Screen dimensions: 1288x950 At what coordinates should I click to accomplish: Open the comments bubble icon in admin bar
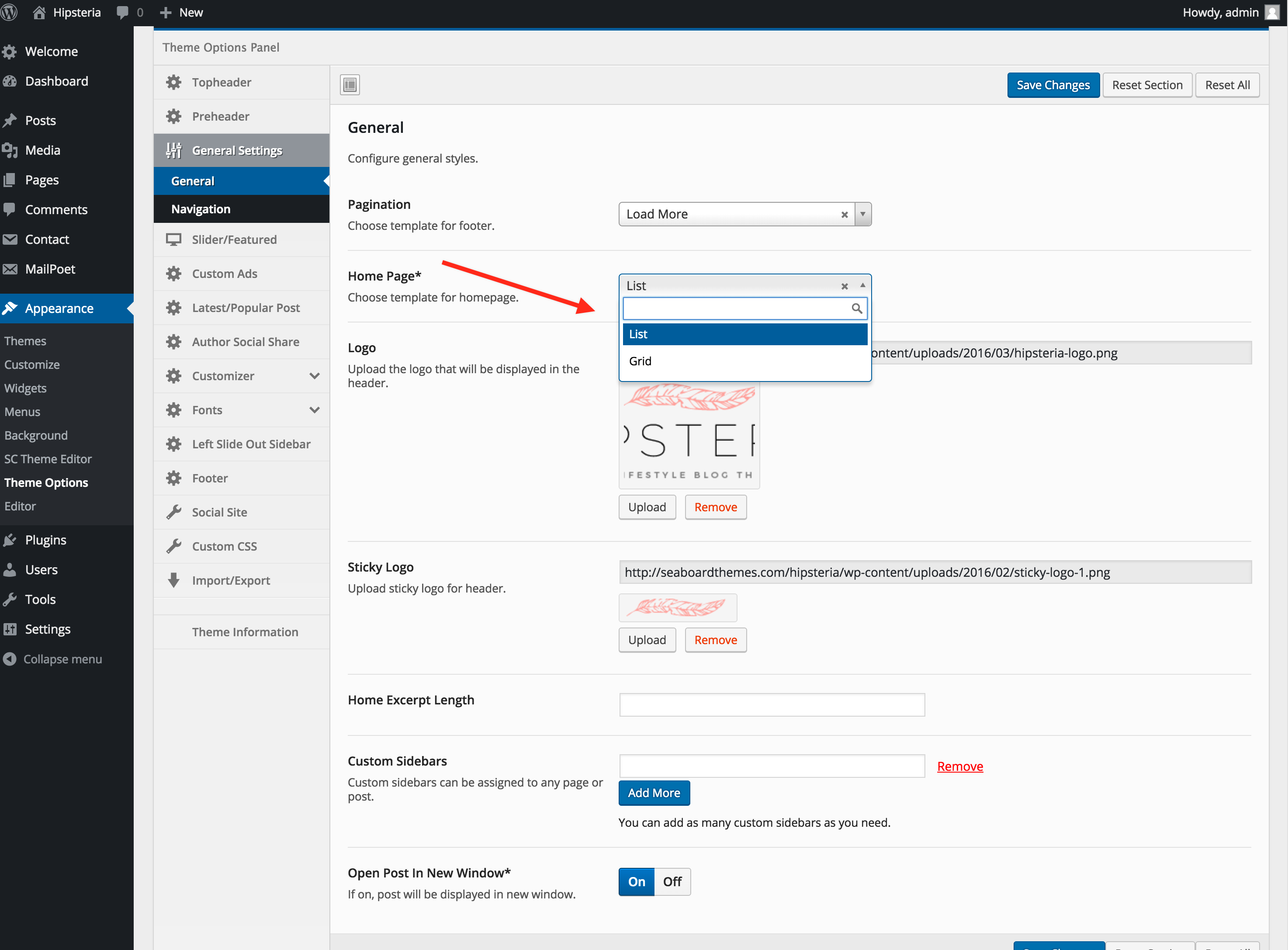click(122, 13)
